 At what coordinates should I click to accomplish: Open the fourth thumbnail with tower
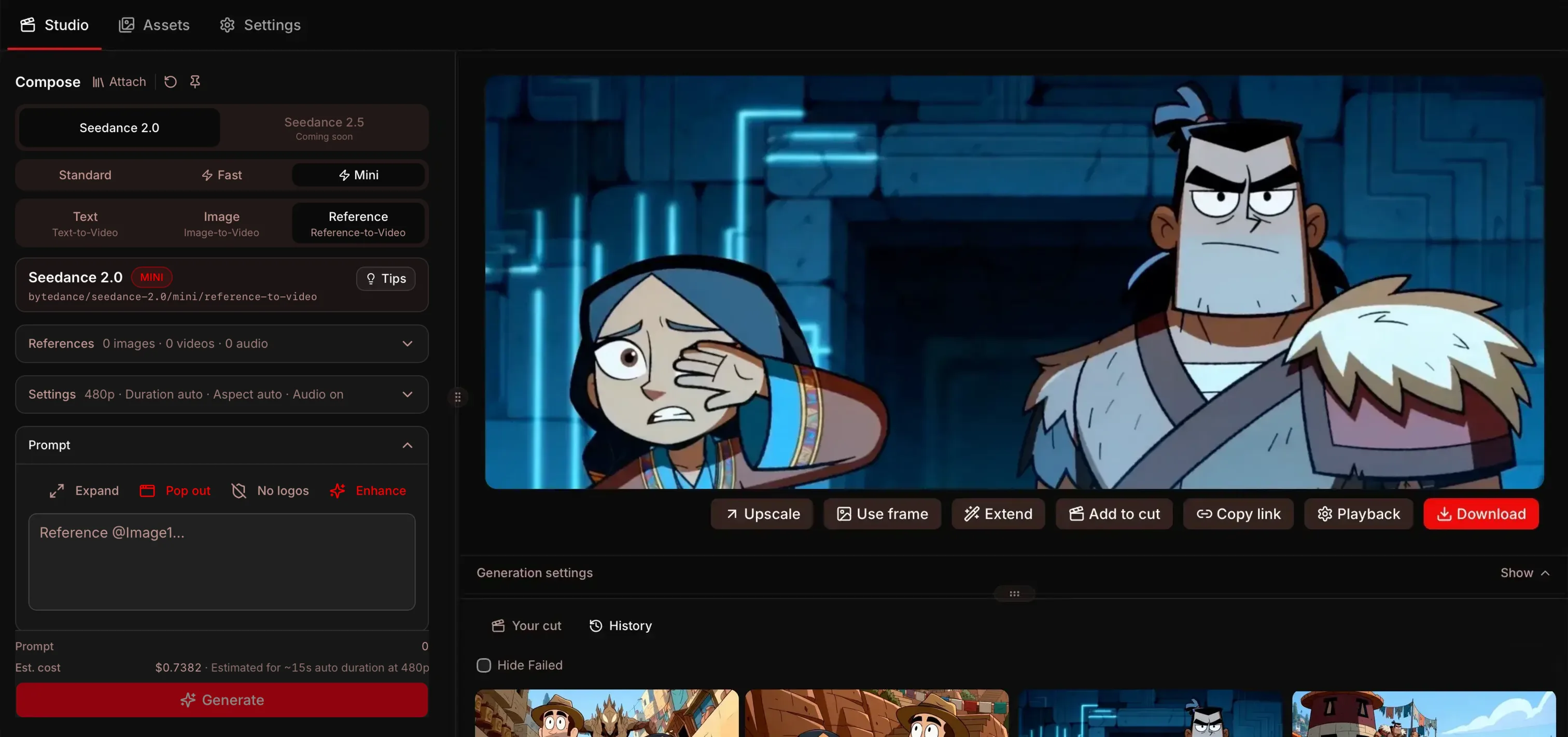[x=1424, y=713]
